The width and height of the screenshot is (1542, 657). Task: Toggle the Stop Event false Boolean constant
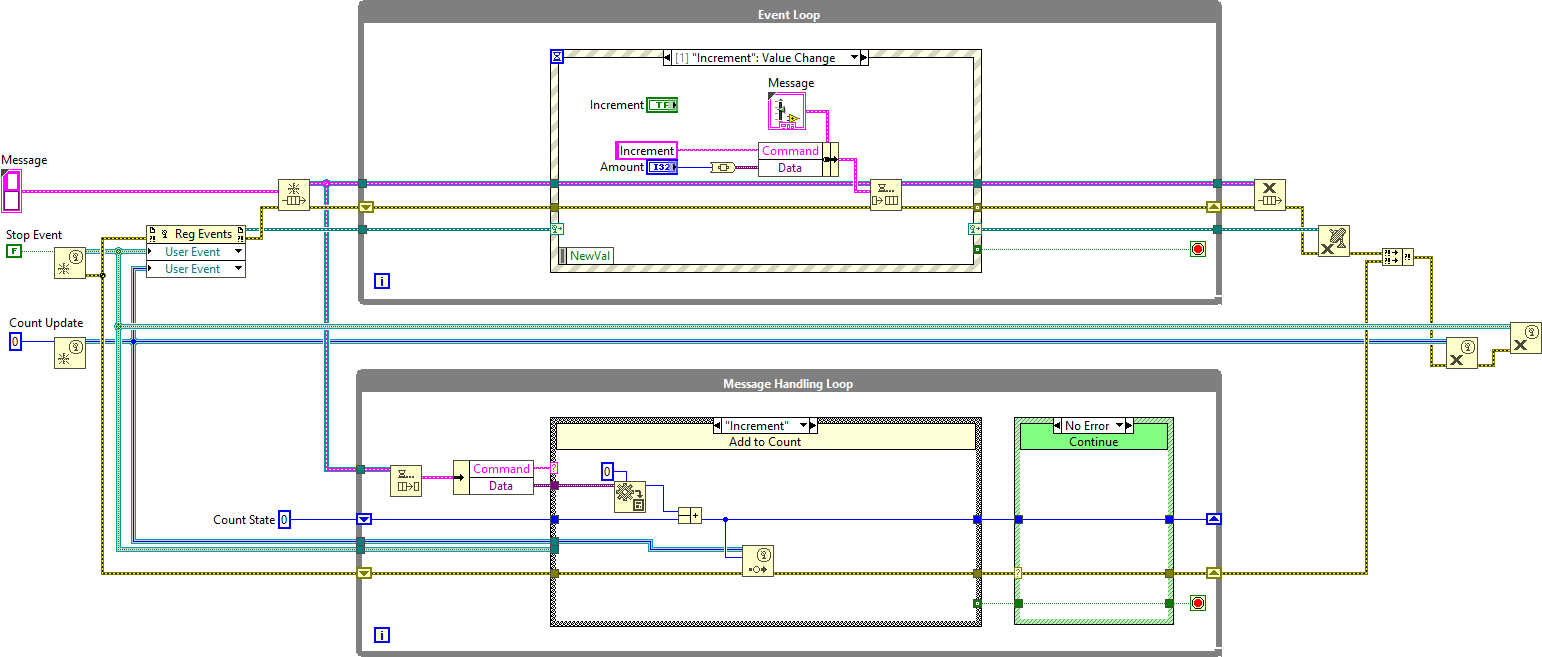tap(13, 251)
